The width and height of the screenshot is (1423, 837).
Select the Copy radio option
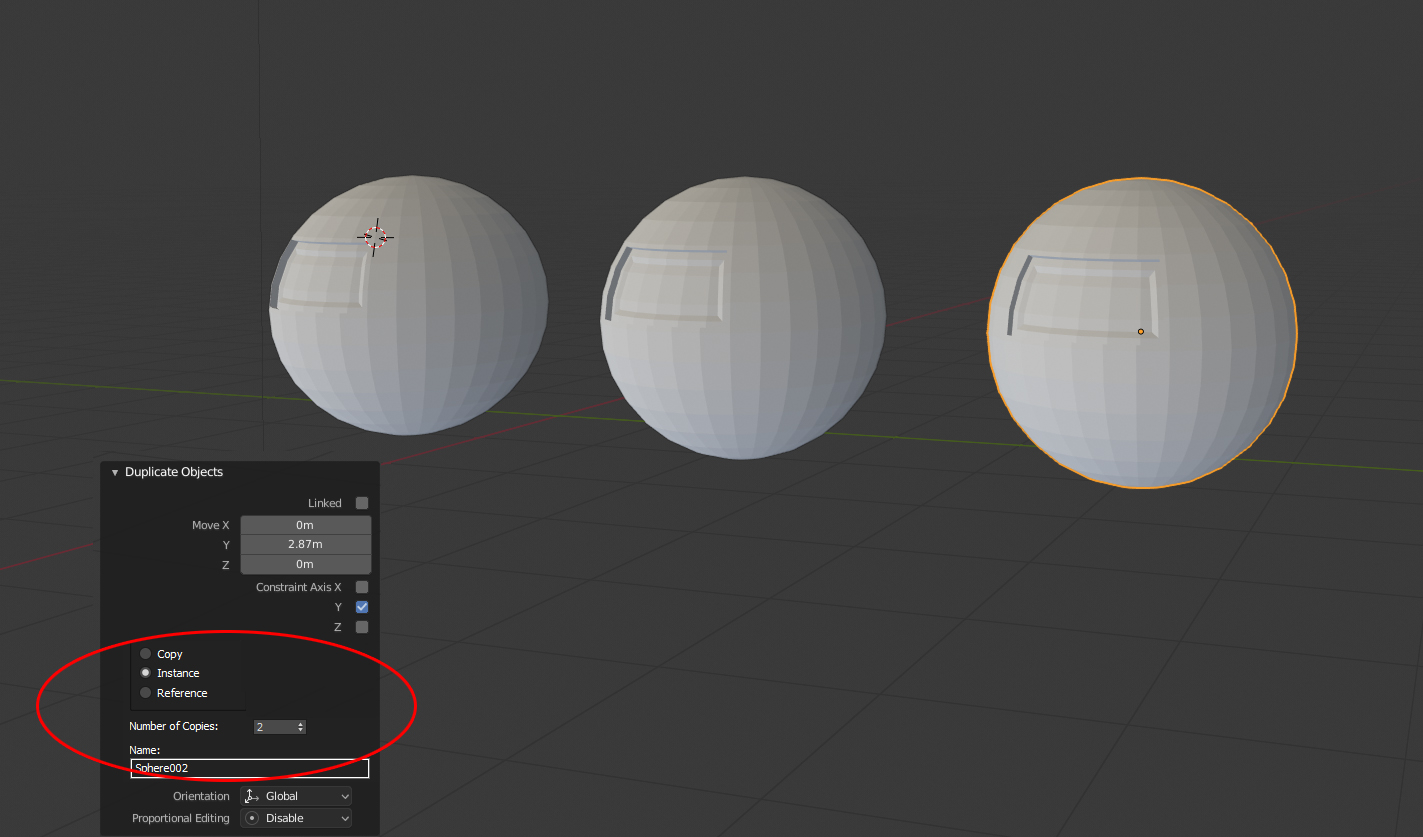tap(146, 654)
